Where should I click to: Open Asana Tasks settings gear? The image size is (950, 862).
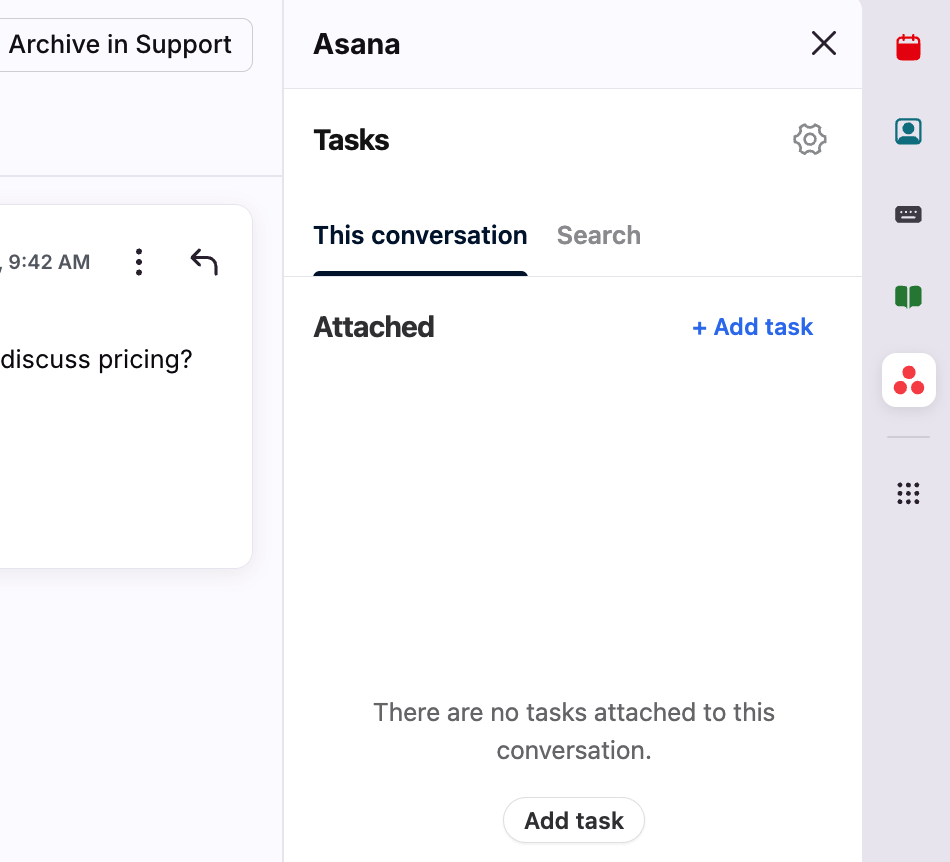click(x=809, y=140)
